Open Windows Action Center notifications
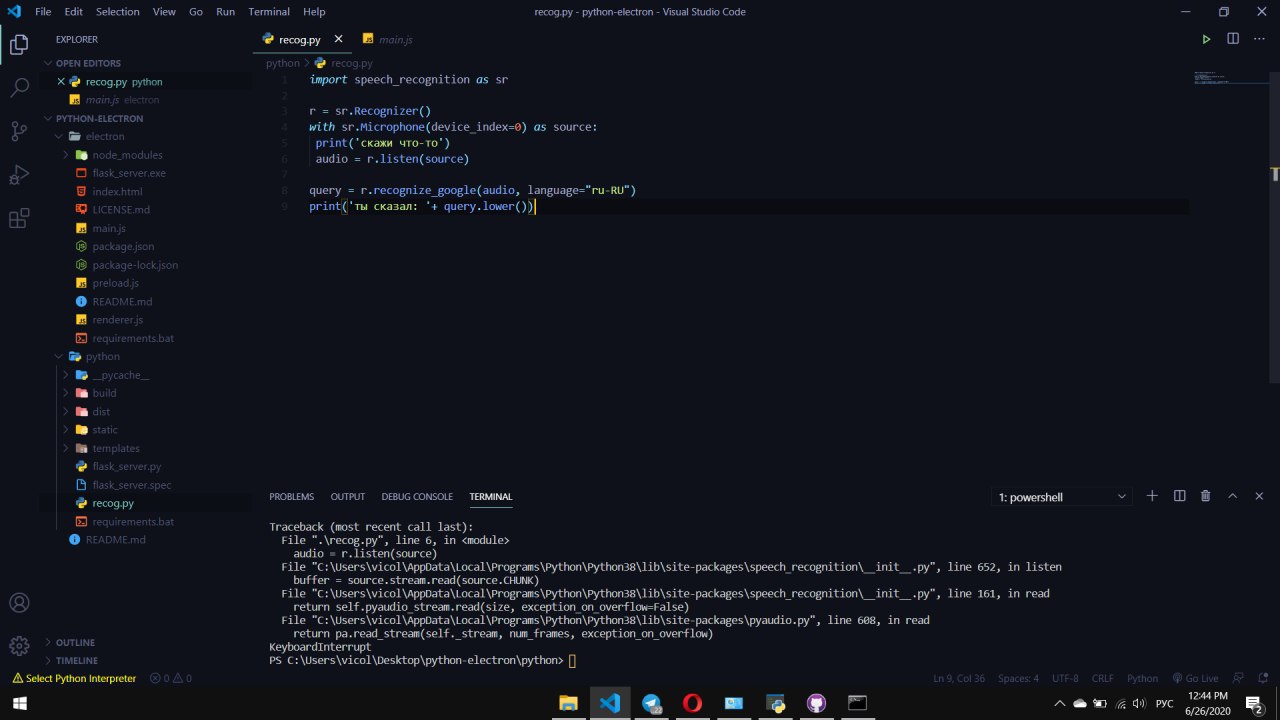This screenshot has height=720, width=1280. pos(1253,703)
